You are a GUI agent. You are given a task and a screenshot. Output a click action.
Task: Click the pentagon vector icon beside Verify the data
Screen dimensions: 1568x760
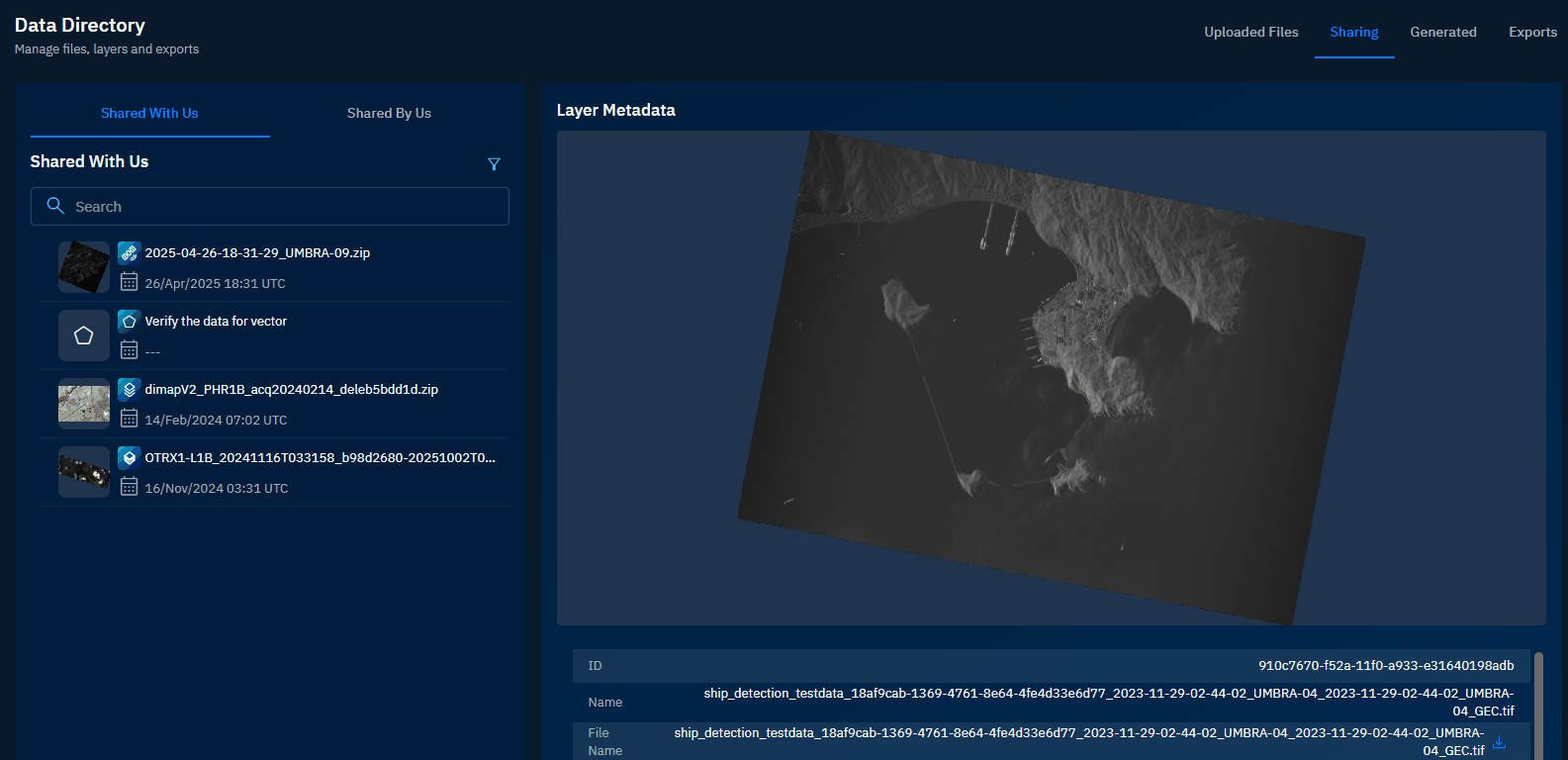(x=129, y=322)
